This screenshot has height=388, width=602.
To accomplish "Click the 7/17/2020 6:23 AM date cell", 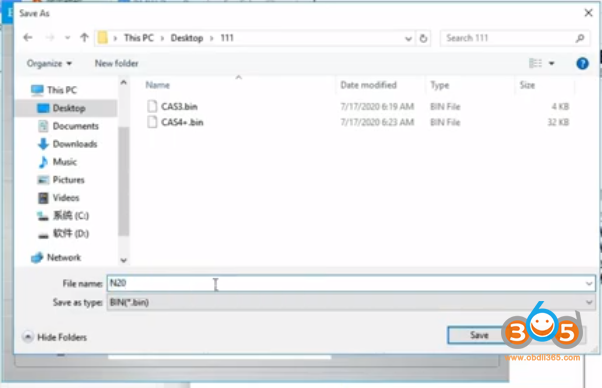I will coord(377,122).
